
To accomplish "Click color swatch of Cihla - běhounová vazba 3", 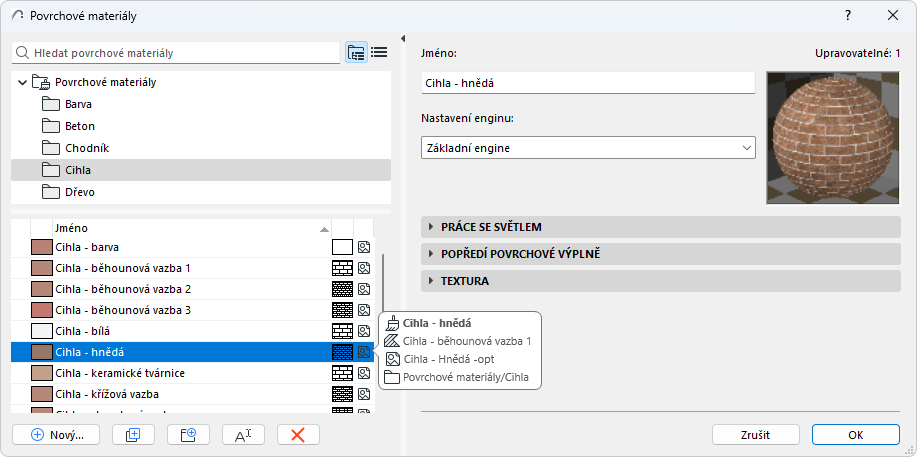I will 42,310.
